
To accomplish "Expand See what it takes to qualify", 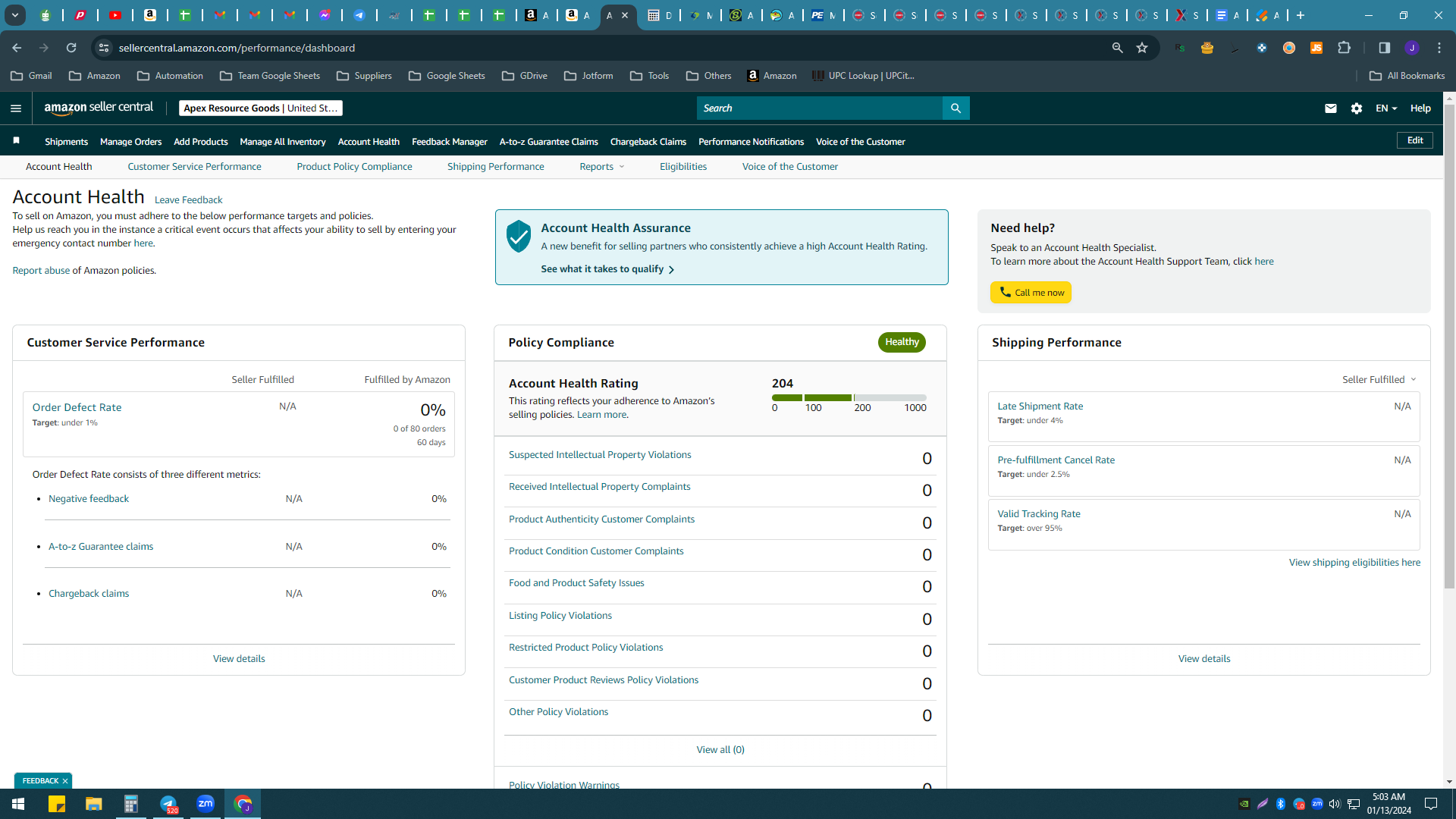I will (607, 269).
